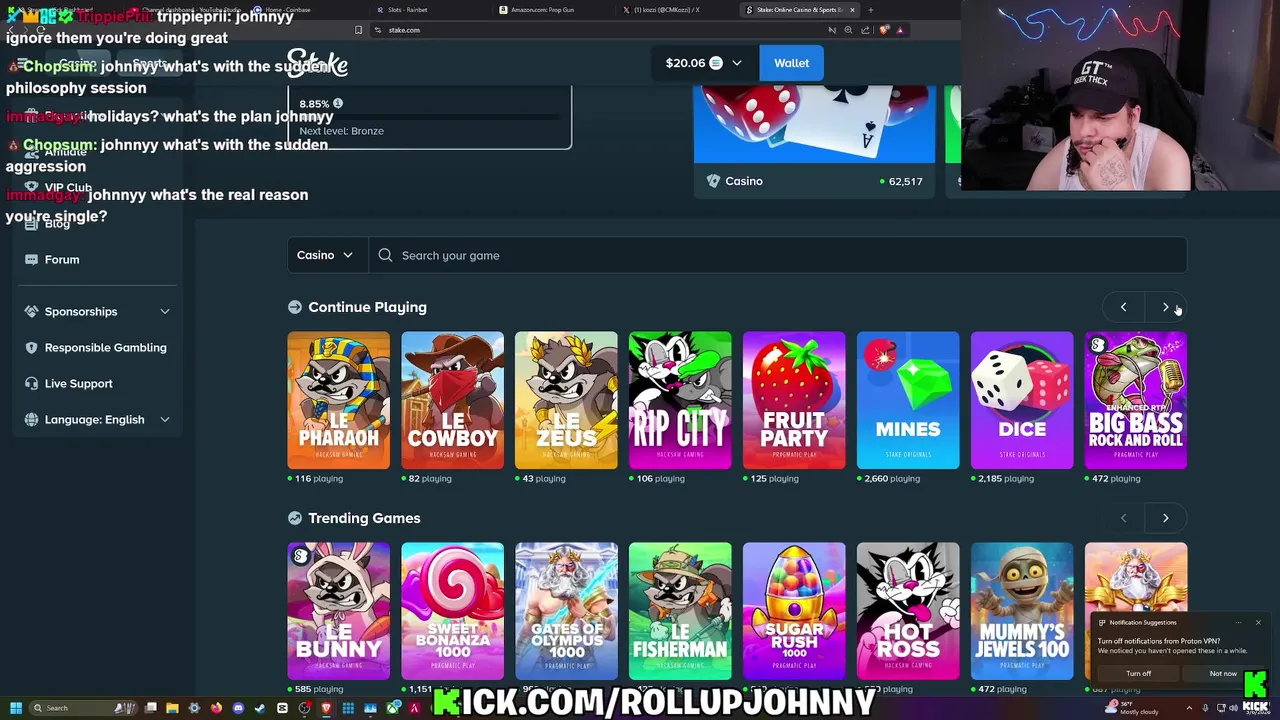Go to previous Continue Playing games page
This screenshot has width=1280, height=720.
(x=1123, y=307)
